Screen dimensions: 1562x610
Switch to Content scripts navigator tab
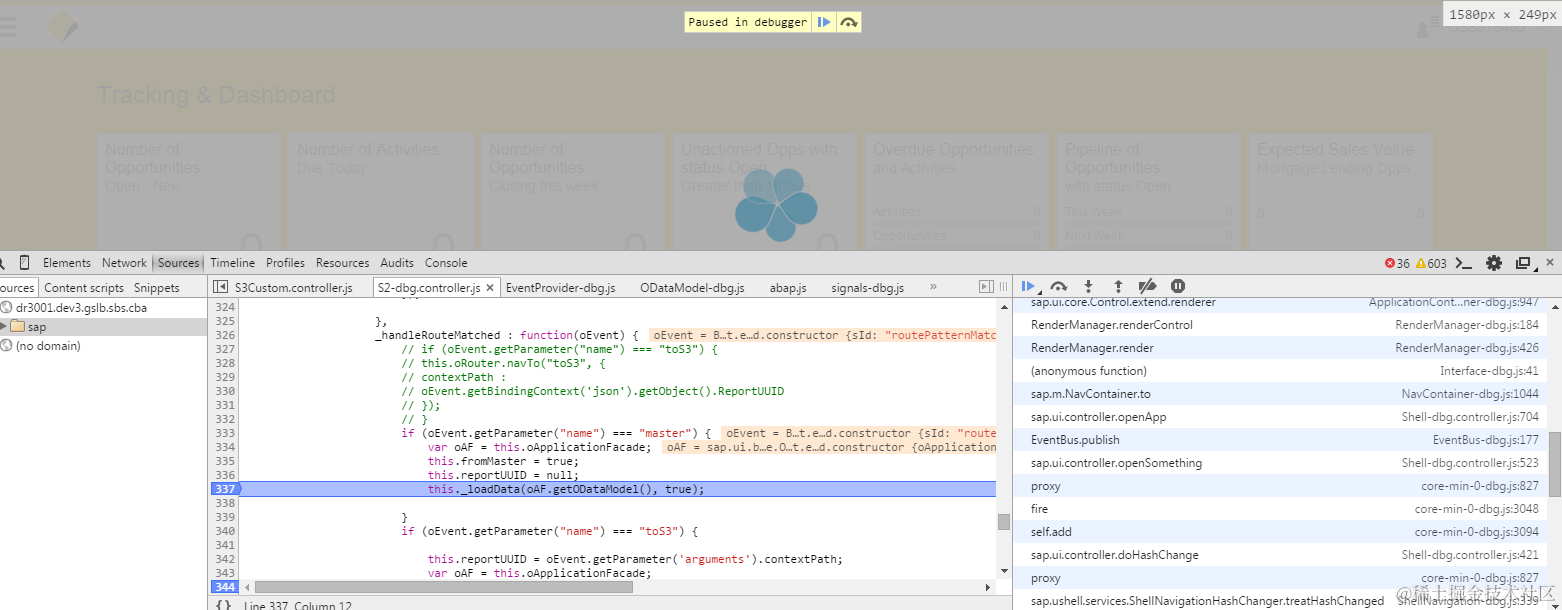(x=84, y=288)
